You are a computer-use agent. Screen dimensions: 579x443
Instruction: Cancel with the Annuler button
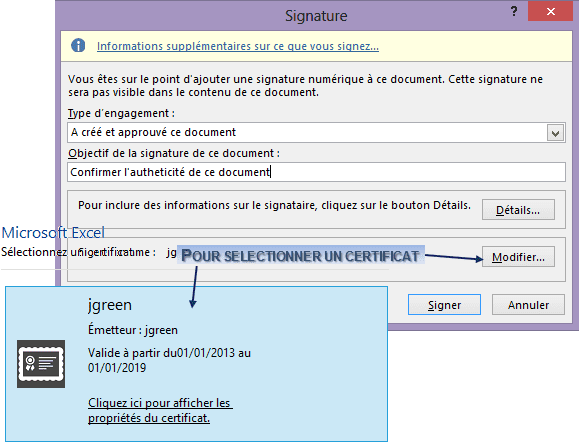tap(528, 305)
